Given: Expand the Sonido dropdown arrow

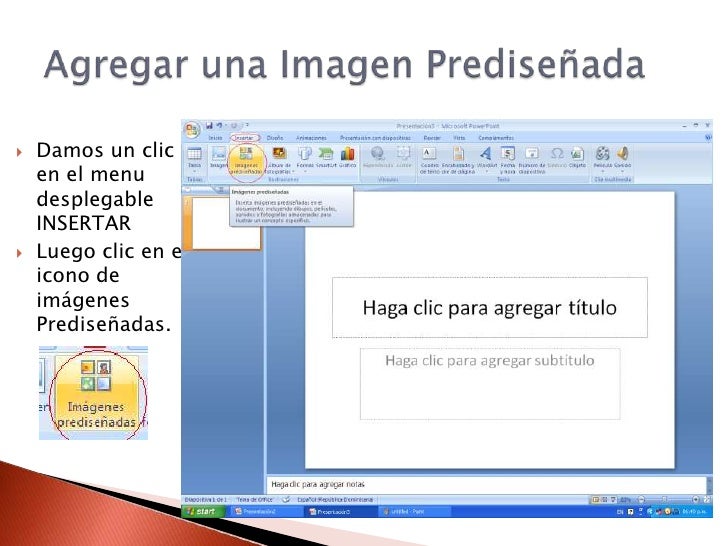Looking at the screenshot, I should pyautogui.click(x=623, y=171).
